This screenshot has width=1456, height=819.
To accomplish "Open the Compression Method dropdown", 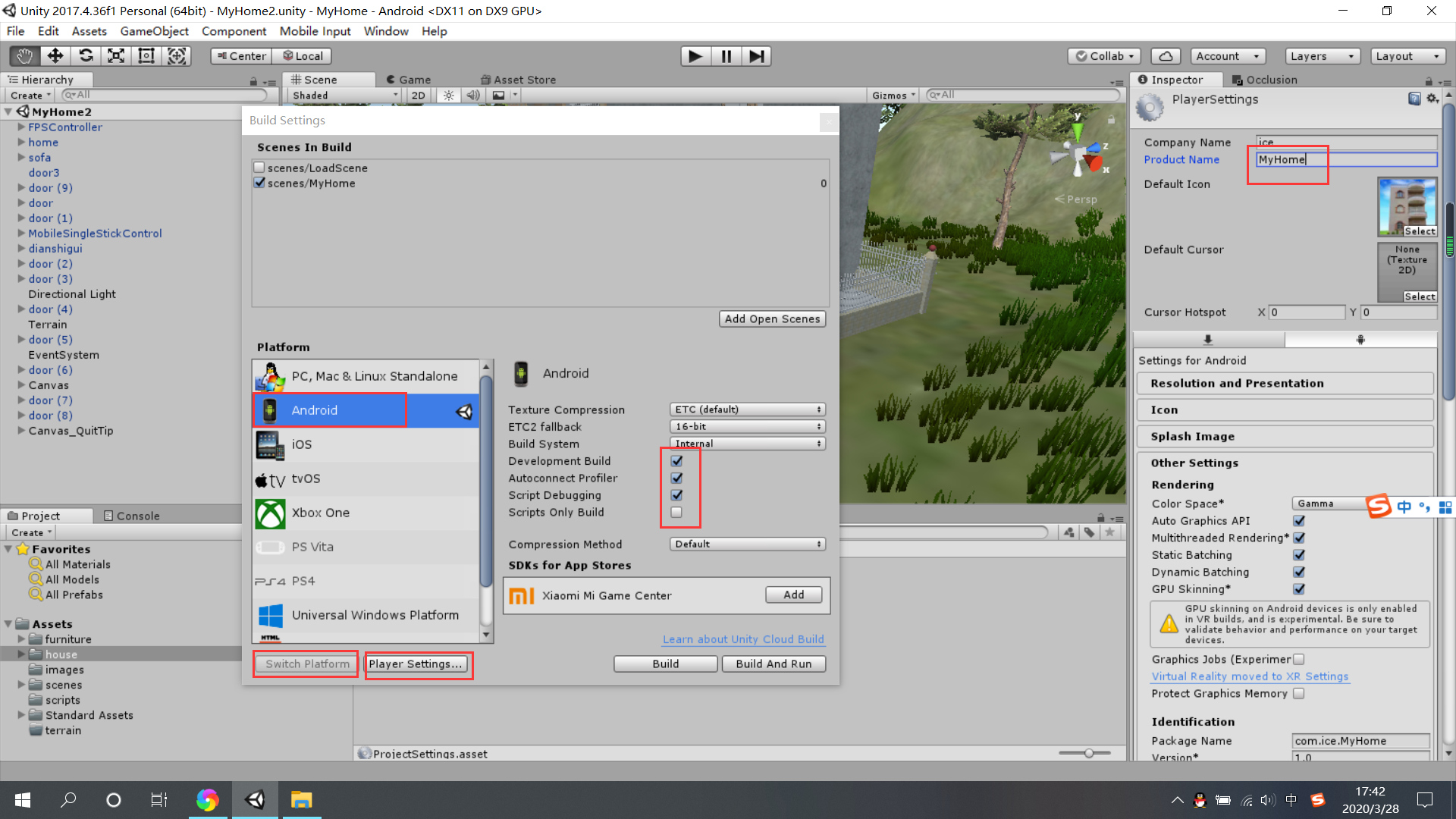I will (747, 544).
